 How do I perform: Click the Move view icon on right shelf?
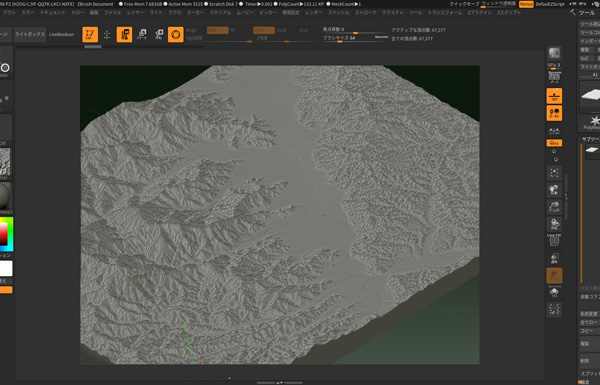[554, 190]
